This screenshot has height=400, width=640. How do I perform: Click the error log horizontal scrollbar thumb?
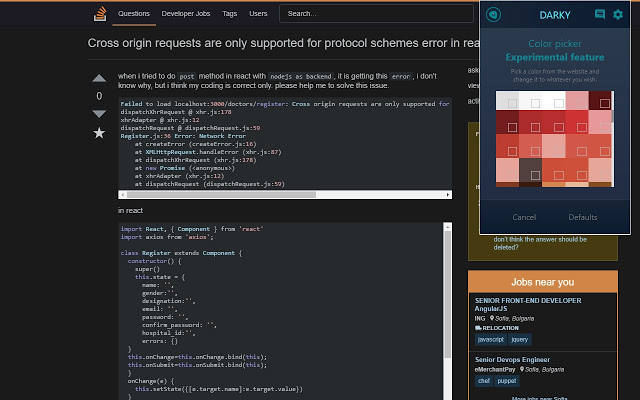pos(221,195)
